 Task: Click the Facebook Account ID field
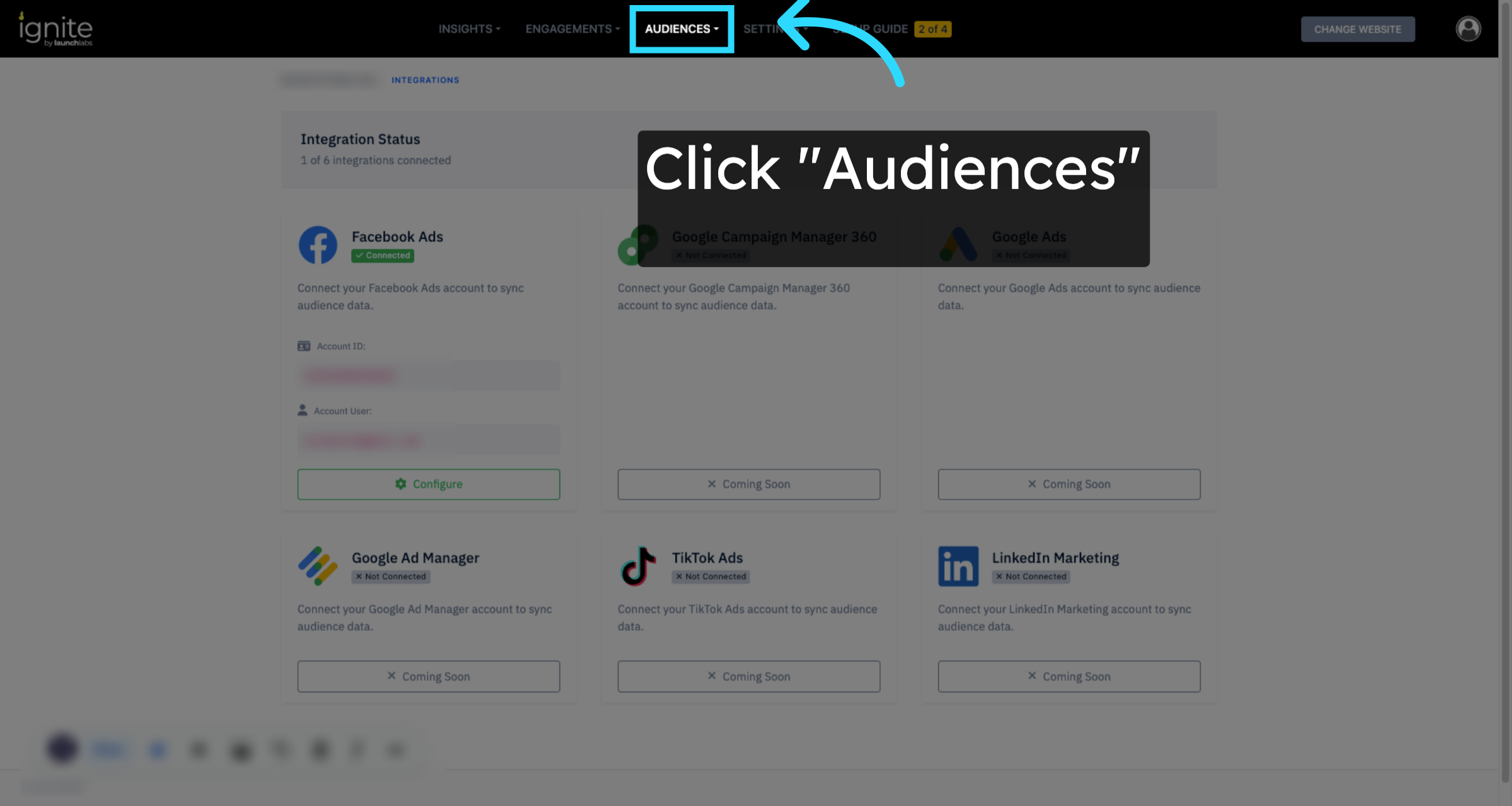tap(428, 376)
